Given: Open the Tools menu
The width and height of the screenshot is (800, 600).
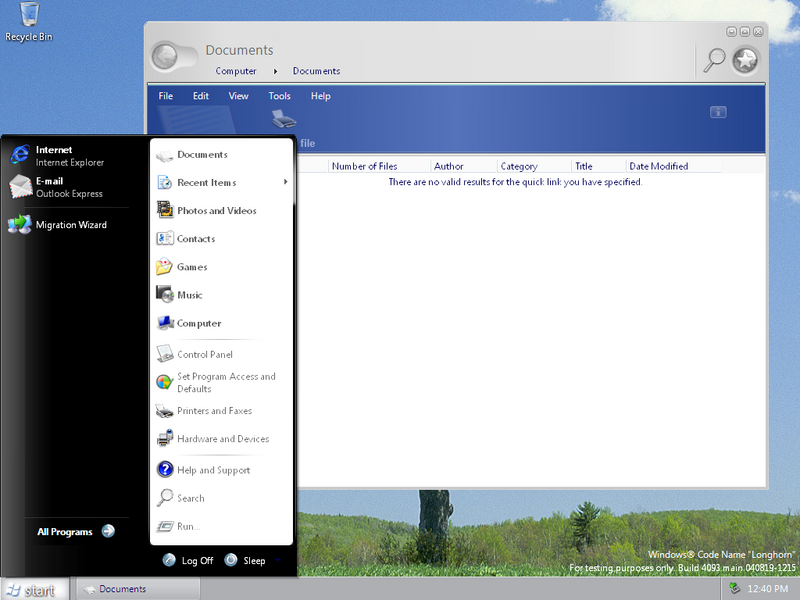Looking at the screenshot, I should pos(279,96).
